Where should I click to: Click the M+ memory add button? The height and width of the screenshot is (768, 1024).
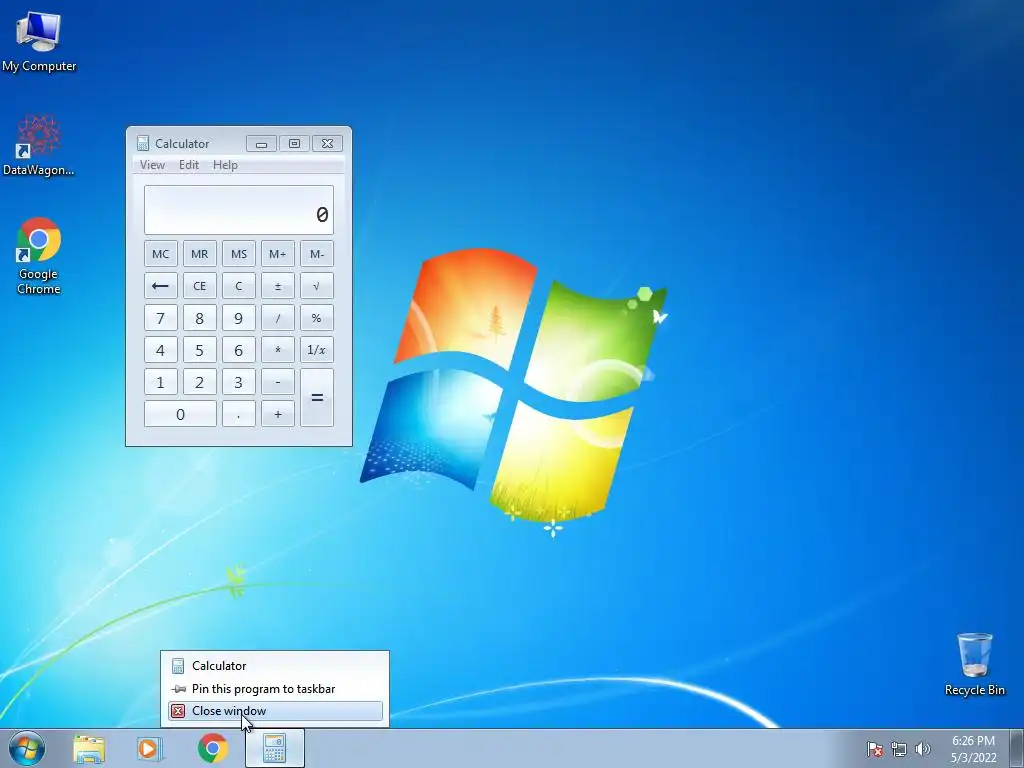tap(278, 254)
